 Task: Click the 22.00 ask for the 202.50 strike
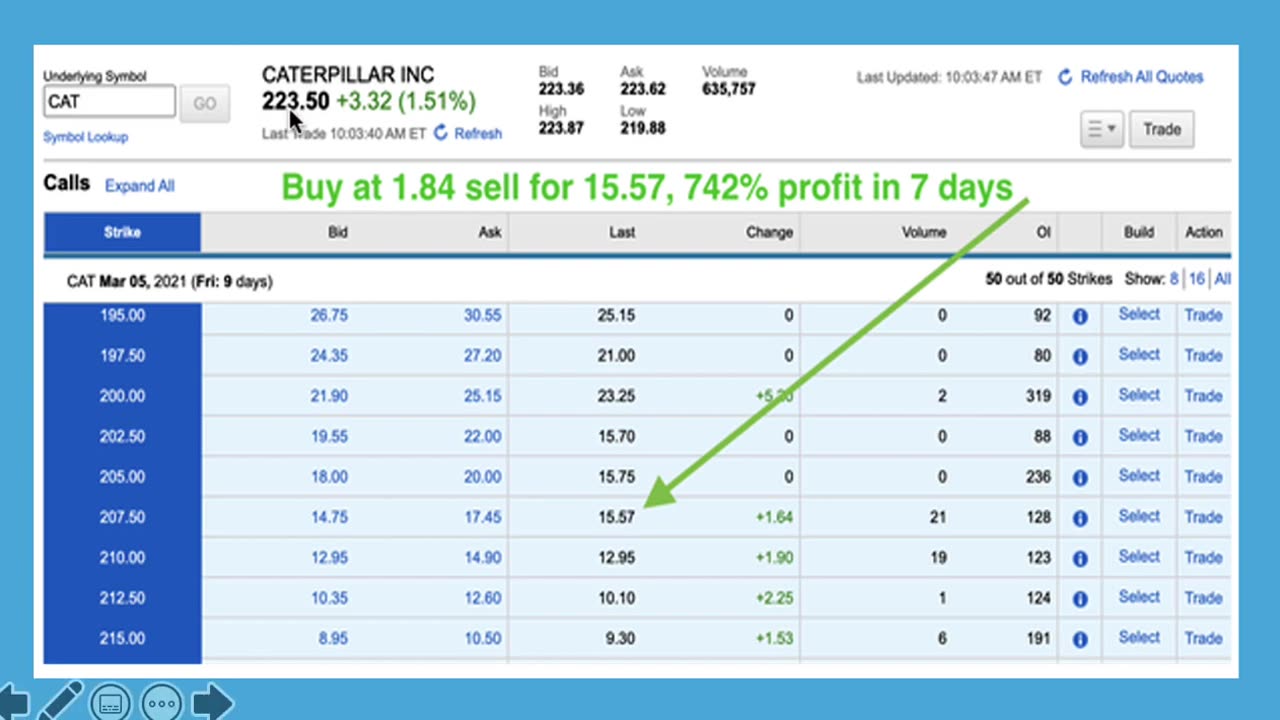pos(482,436)
